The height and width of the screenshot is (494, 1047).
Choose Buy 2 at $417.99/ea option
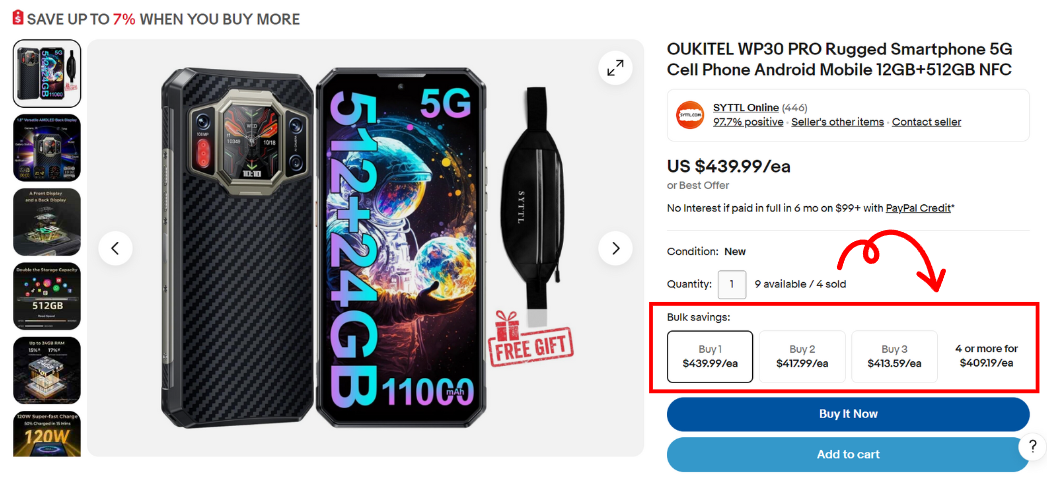[802, 357]
